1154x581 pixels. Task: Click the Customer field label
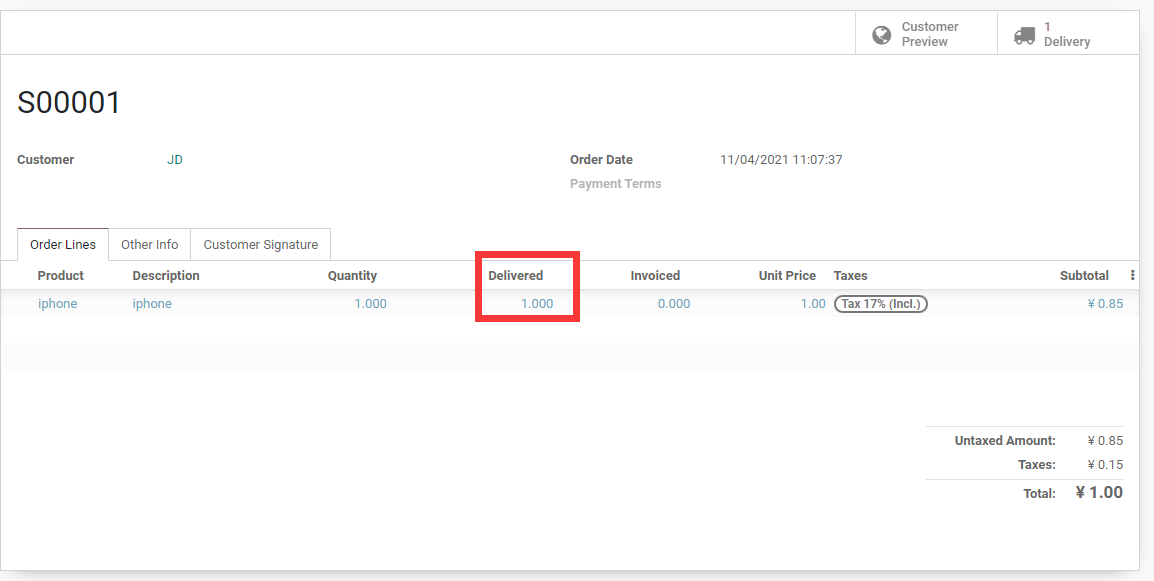click(46, 160)
